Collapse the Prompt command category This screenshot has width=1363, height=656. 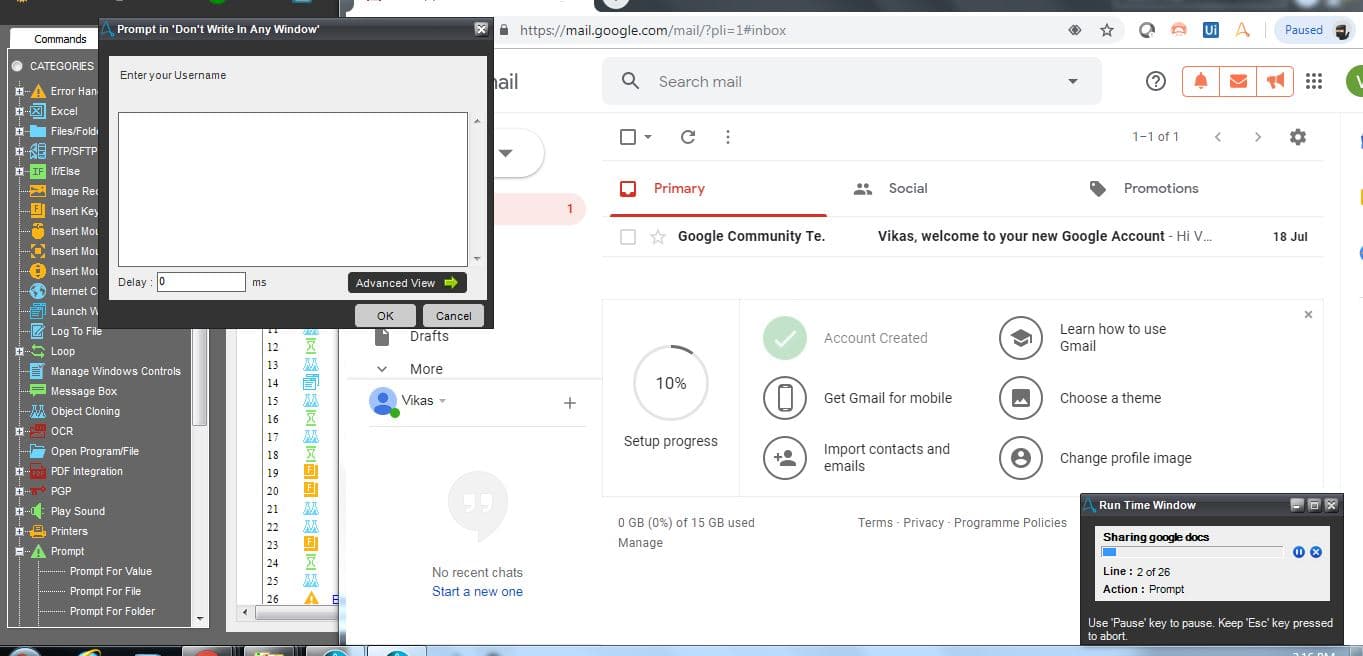point(19,551)
